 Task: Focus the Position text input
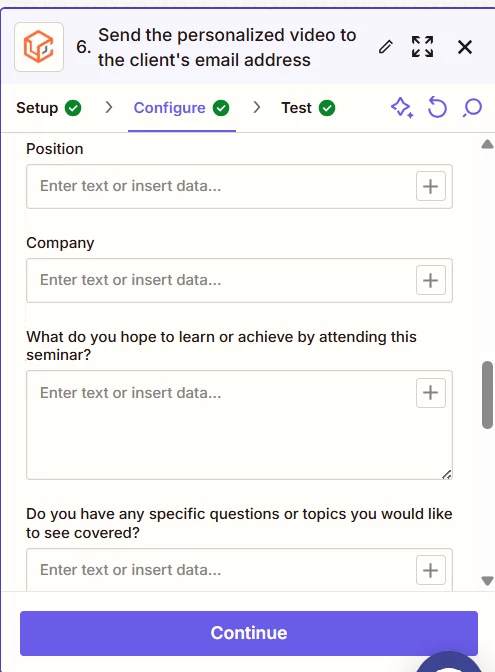221,186
